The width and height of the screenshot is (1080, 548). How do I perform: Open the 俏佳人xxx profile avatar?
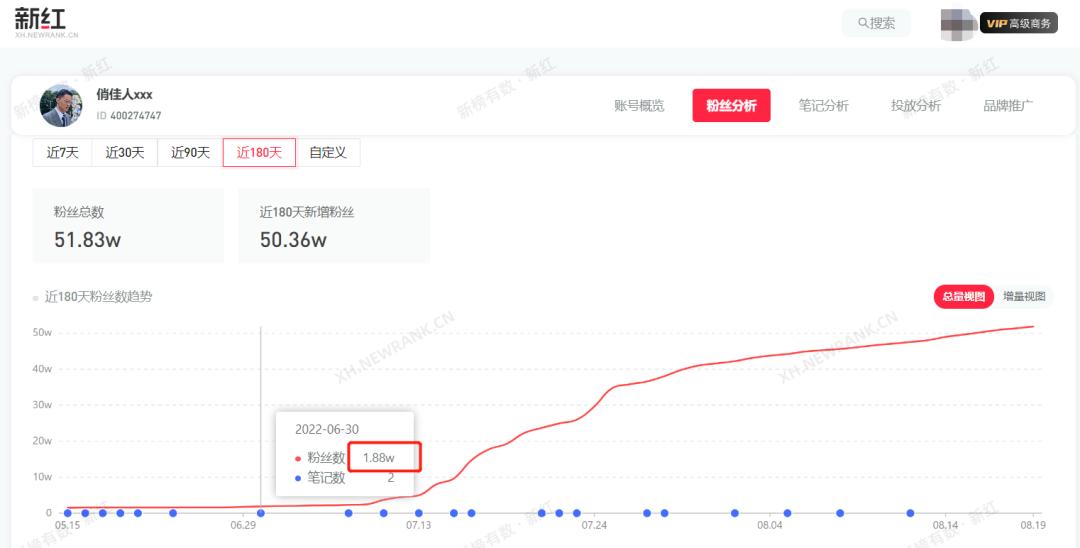tap(61, 105)
